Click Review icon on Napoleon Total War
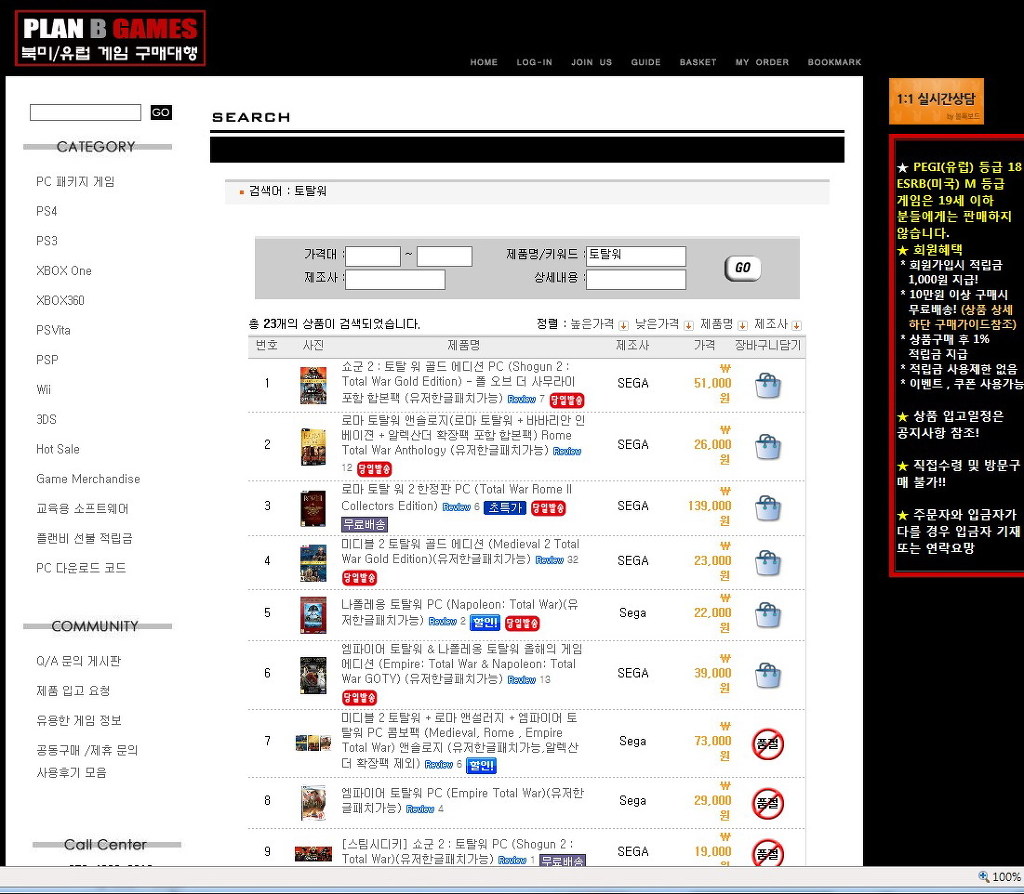Screen dimensions: 1024x894 tap(442, 621)
